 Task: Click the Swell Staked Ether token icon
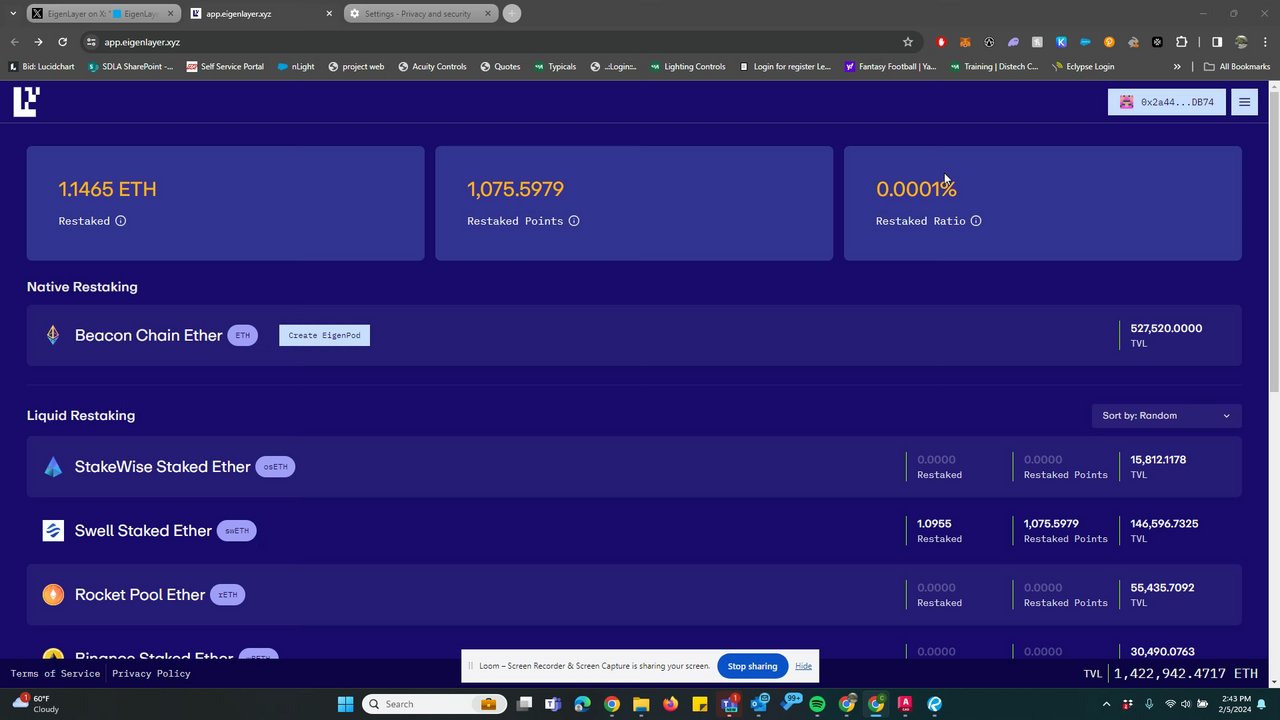pyautogui.click(x=53, y=531)
